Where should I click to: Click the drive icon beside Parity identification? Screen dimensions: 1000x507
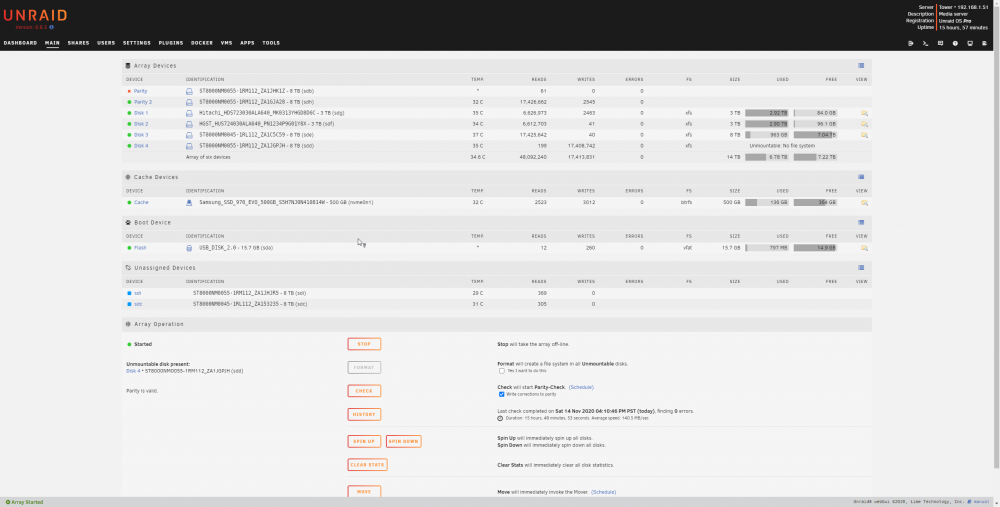click(x=189, y=91)
